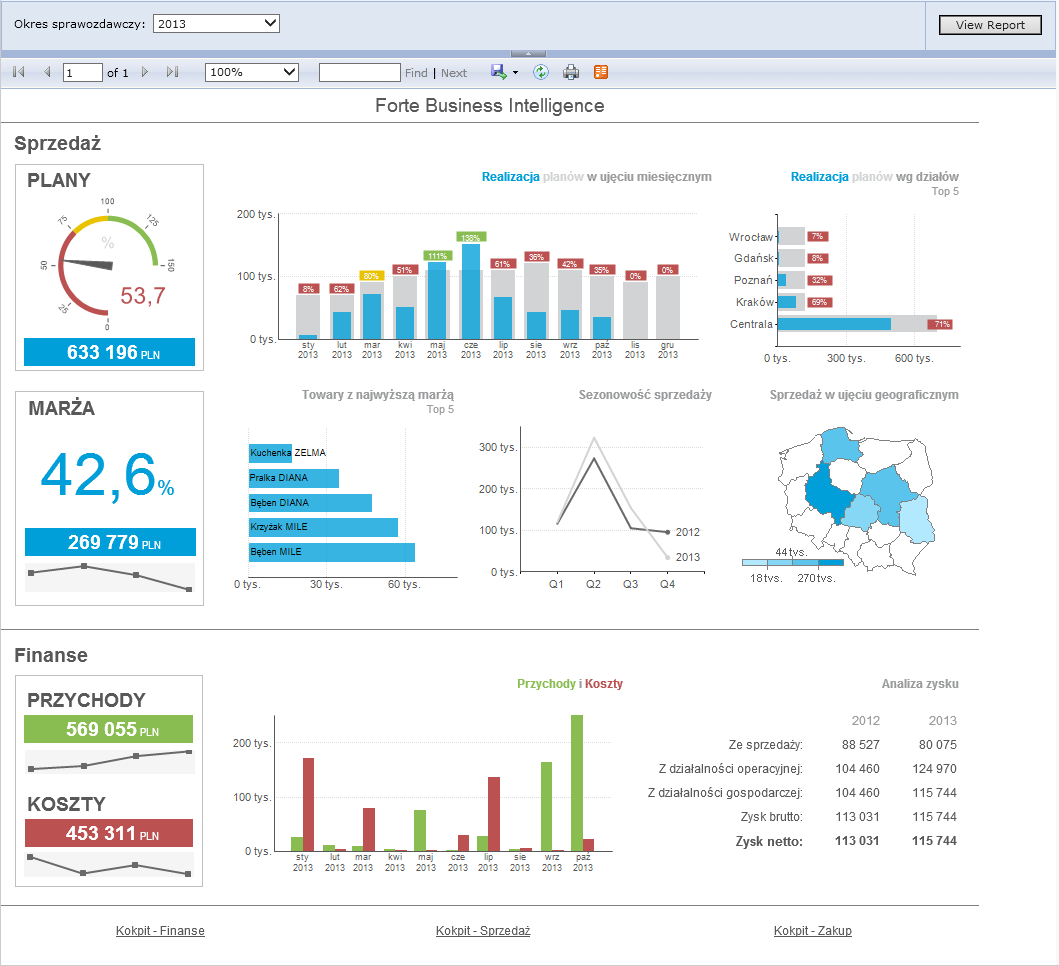Click the find text input box

[x=359, y=72]
